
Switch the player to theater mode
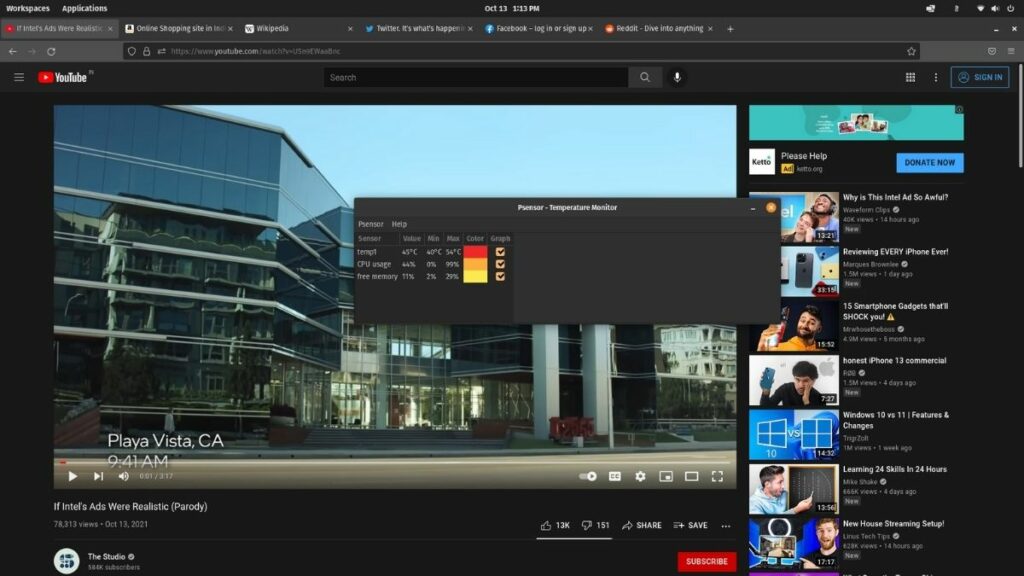(x=692, y=477)
